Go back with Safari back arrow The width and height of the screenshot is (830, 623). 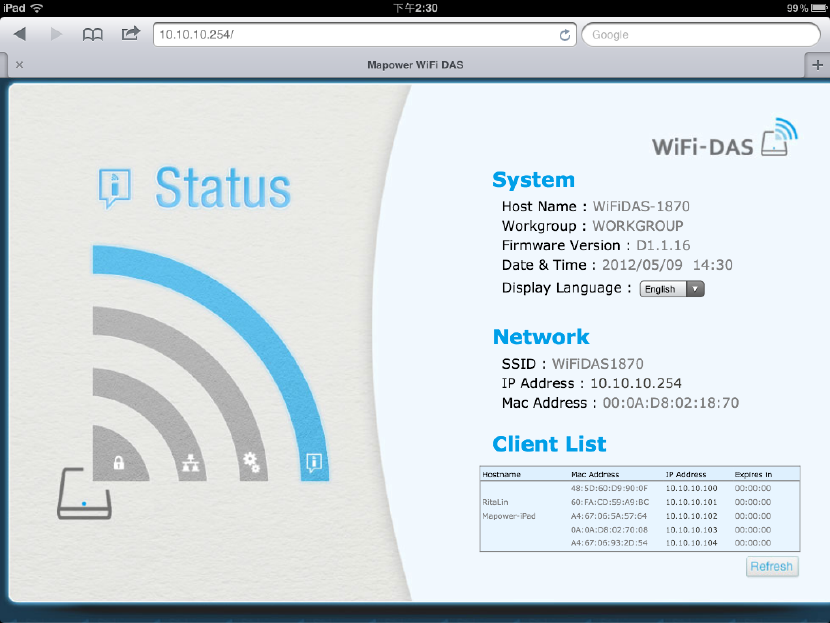pyautogui.click(x=20, y=34)
